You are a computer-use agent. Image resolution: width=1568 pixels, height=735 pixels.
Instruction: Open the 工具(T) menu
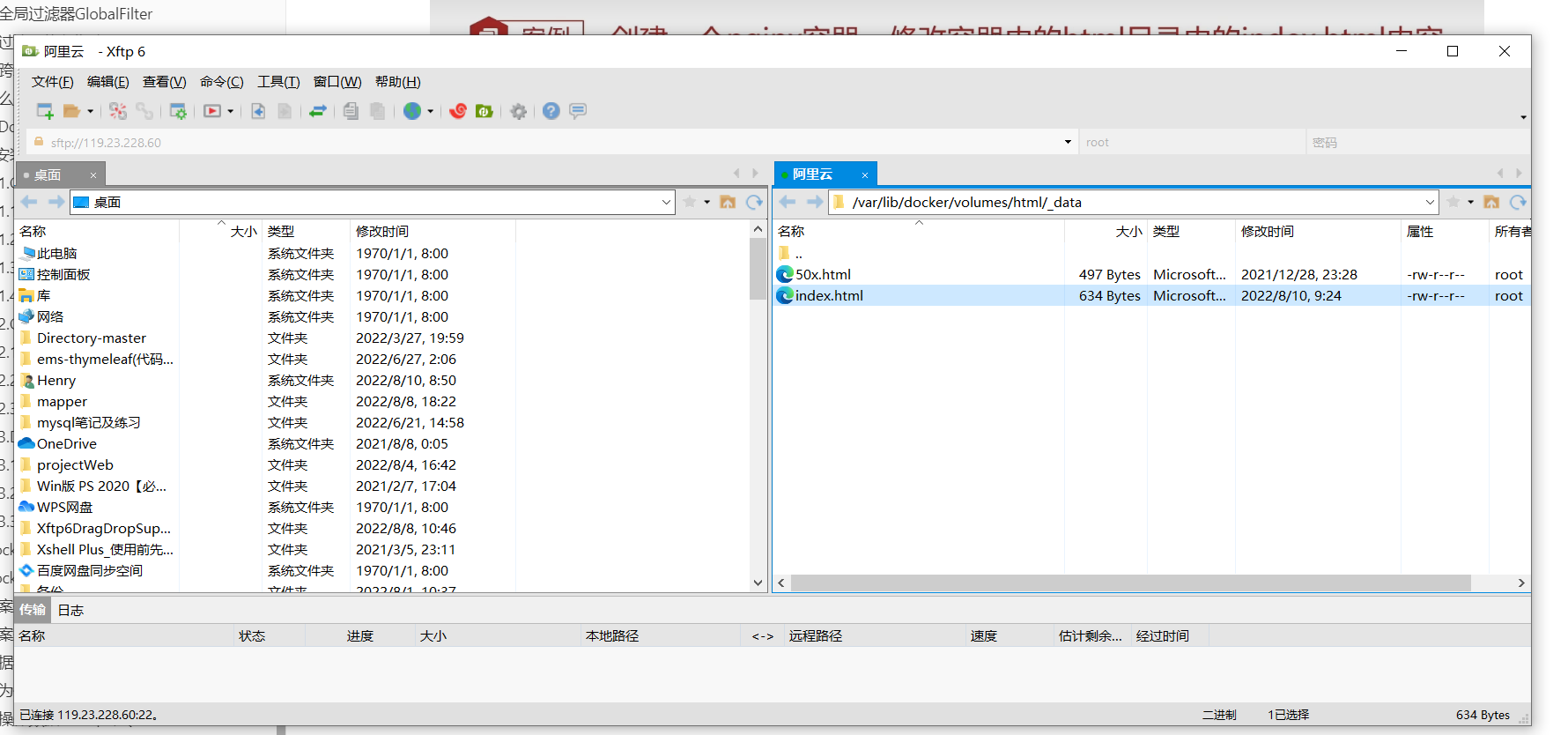point(278,82)
